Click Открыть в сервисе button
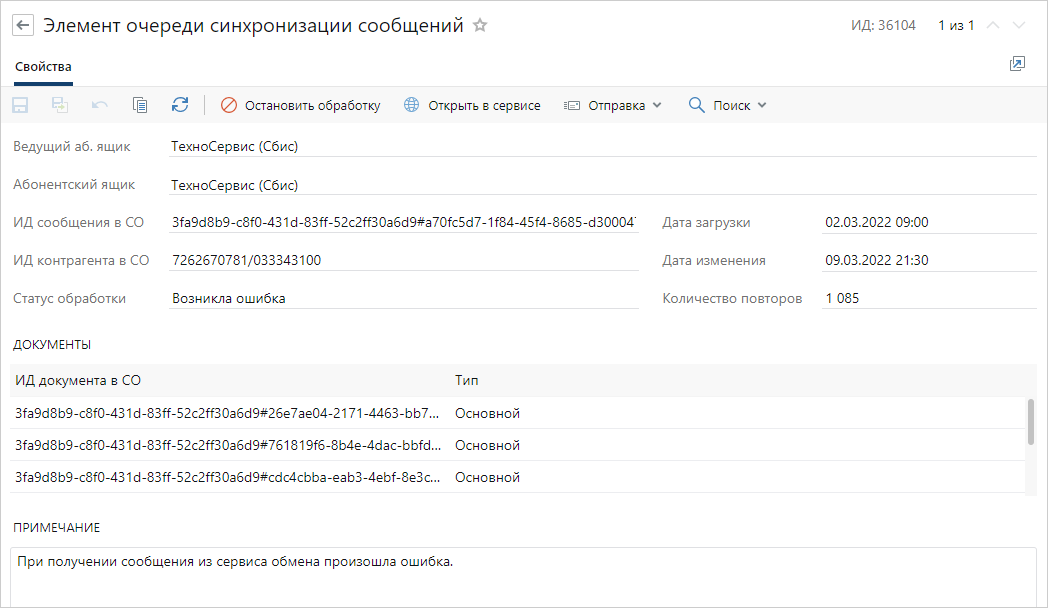 pos(472,105)
